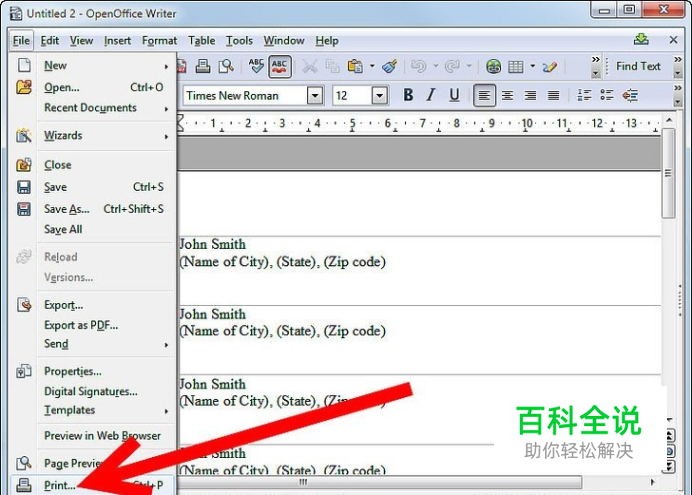Click the Hyperlink globe icon
The image size is (692, 495).
point(493,67)
